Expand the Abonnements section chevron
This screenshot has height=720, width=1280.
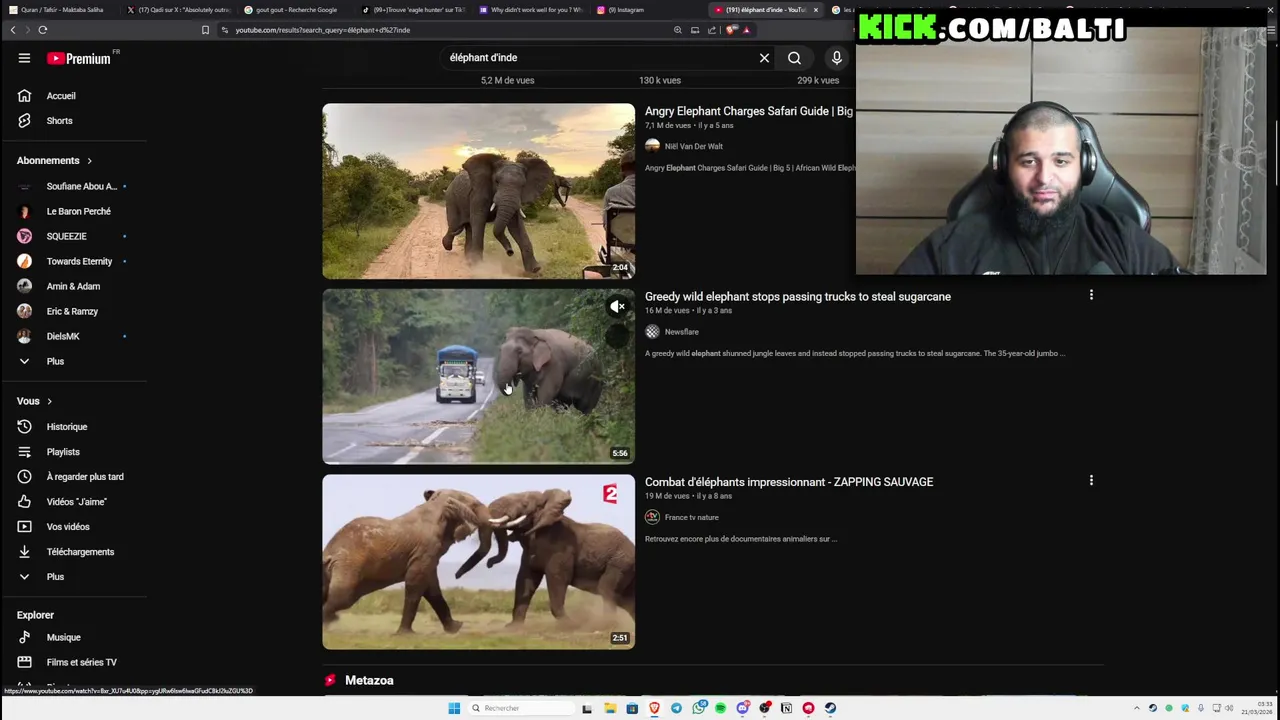(89, 161)
